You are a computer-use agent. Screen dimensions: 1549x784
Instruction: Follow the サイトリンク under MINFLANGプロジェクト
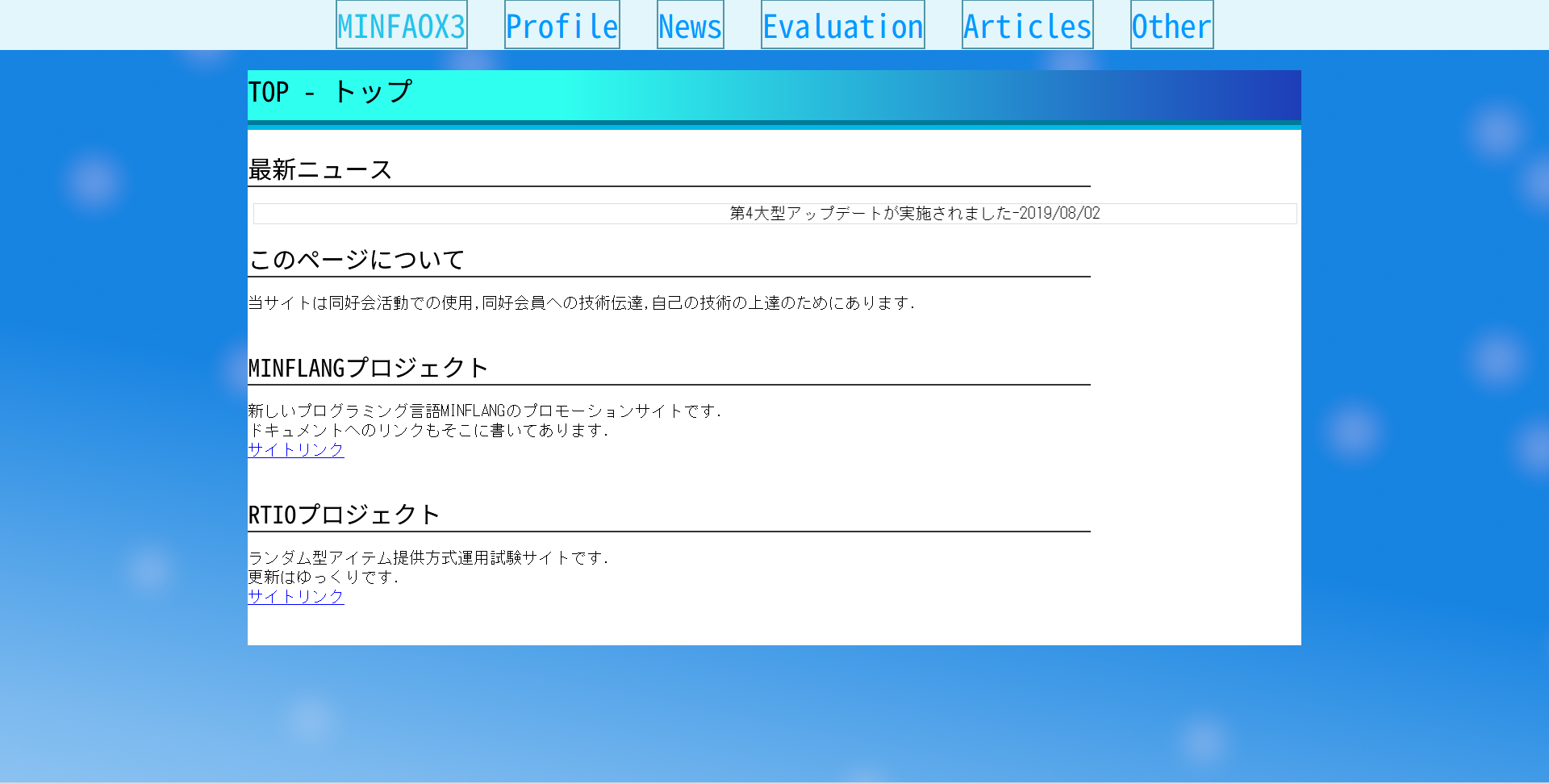coord(296,450)
